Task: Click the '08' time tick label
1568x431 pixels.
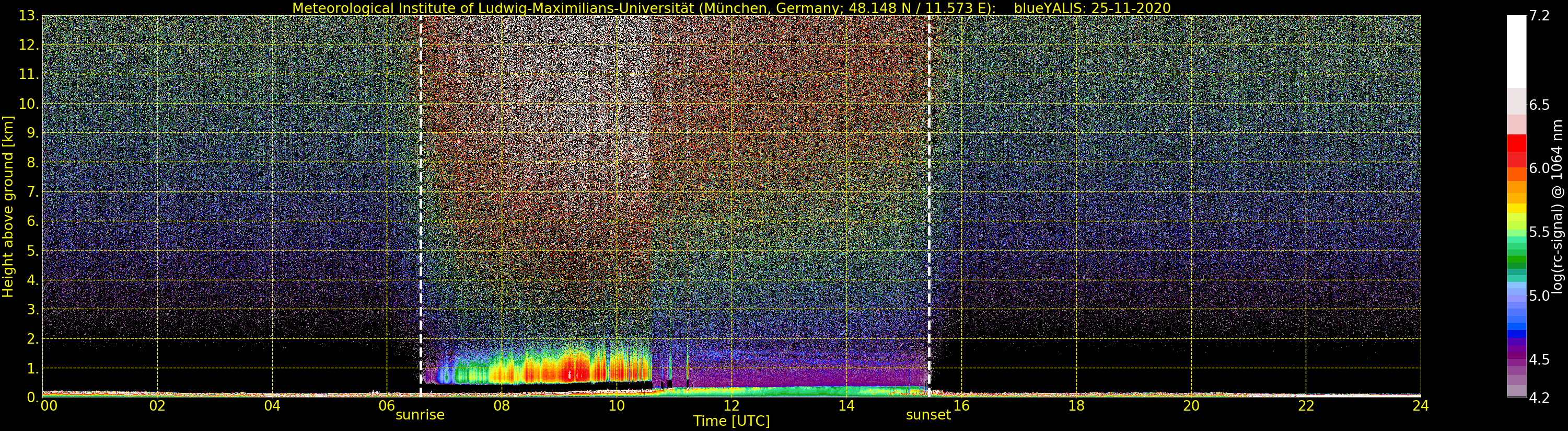Action: pos(502,405)
